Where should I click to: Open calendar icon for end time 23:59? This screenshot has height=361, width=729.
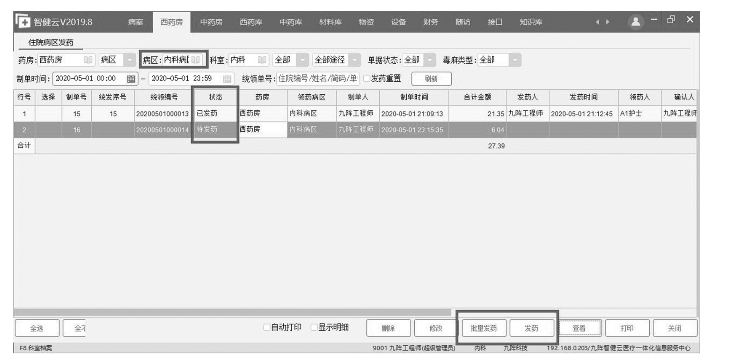click(x=227, y=79)
